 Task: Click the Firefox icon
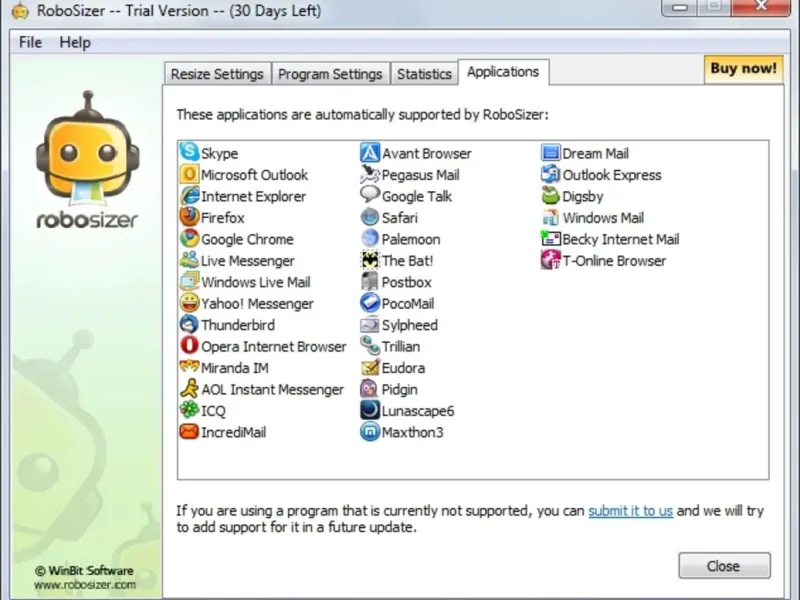(x=189, y=217)
